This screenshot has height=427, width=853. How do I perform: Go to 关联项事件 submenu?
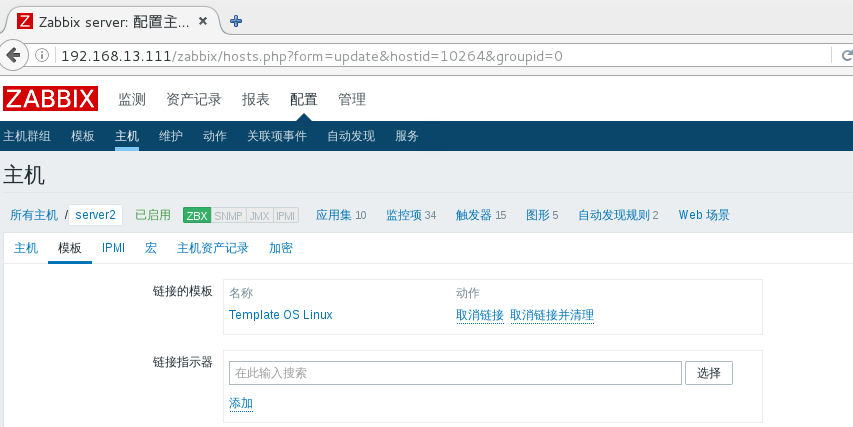point(277,136)
